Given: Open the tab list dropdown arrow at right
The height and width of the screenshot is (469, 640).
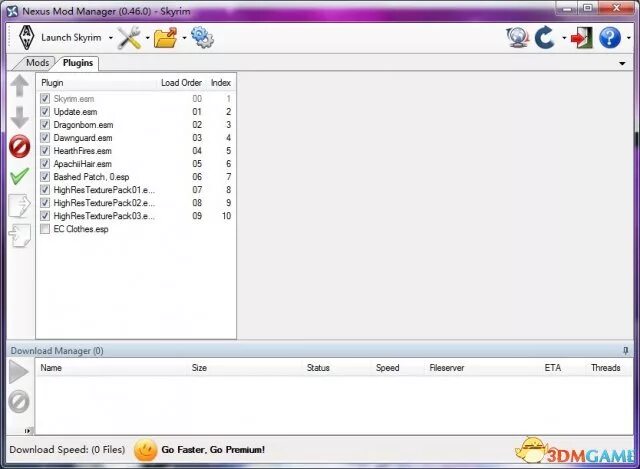Looking at the screenshot, I should point(622,63).
